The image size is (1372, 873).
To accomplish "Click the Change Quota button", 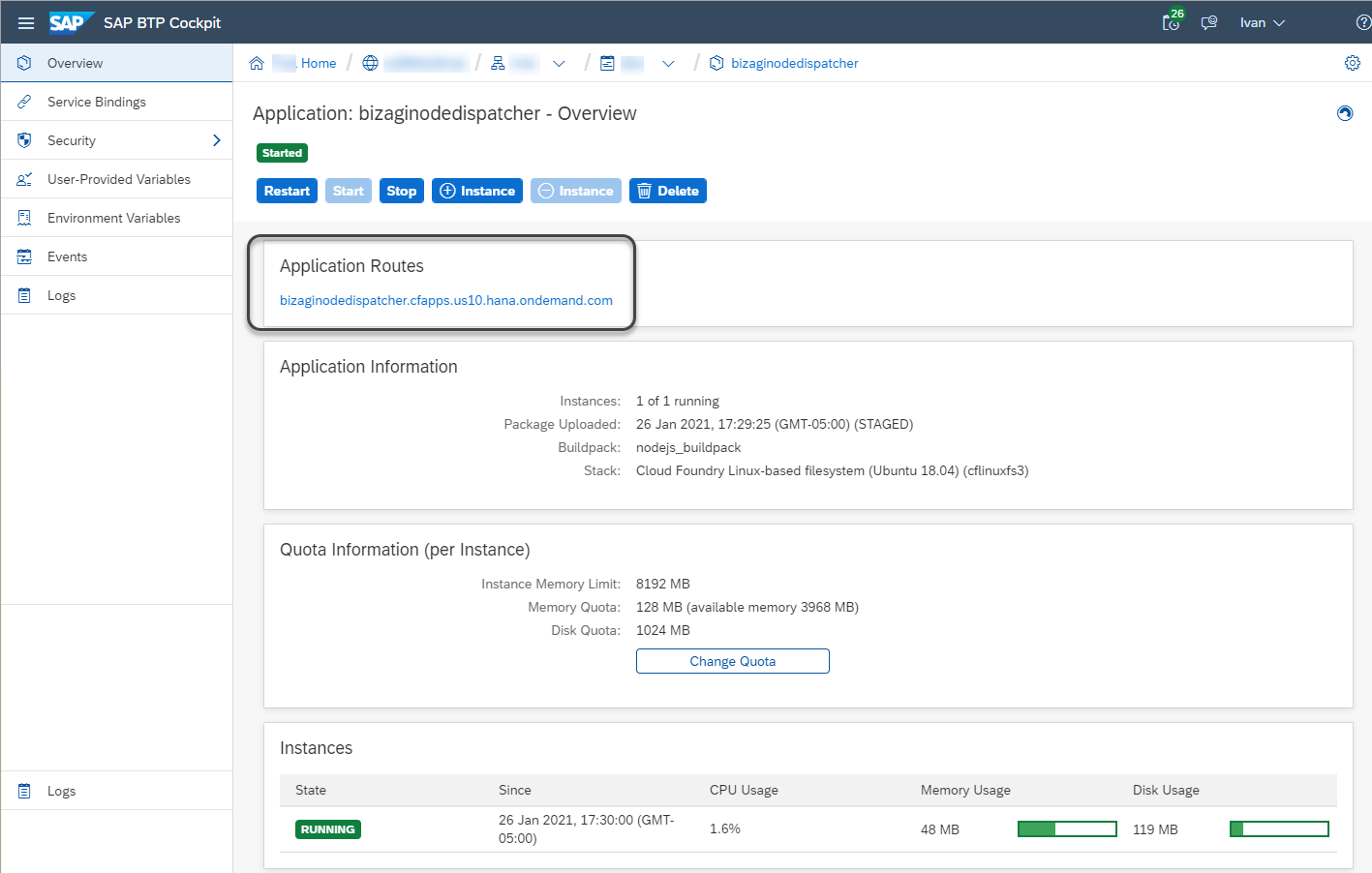I will click(x=733, y=661).
